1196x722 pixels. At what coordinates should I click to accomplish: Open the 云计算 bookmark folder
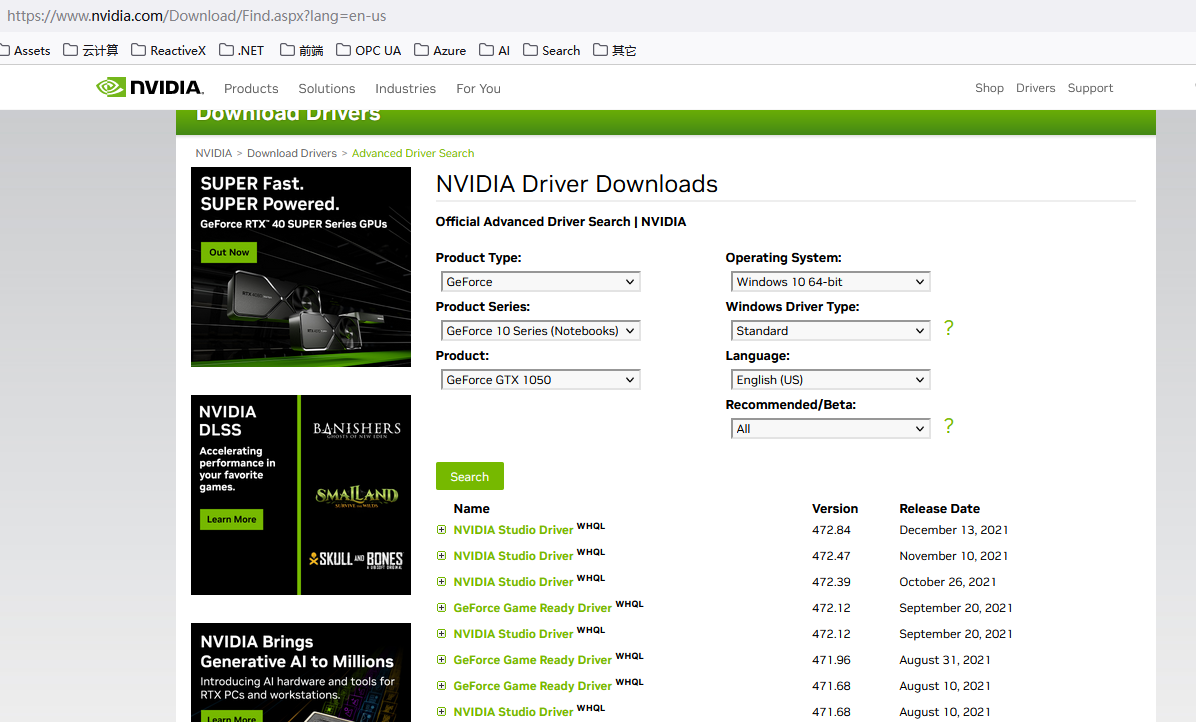tap(91, 50)
